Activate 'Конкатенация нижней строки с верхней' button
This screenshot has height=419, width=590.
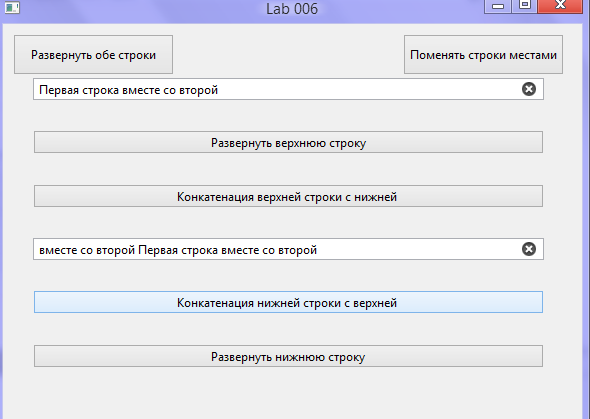coord(288,302)
